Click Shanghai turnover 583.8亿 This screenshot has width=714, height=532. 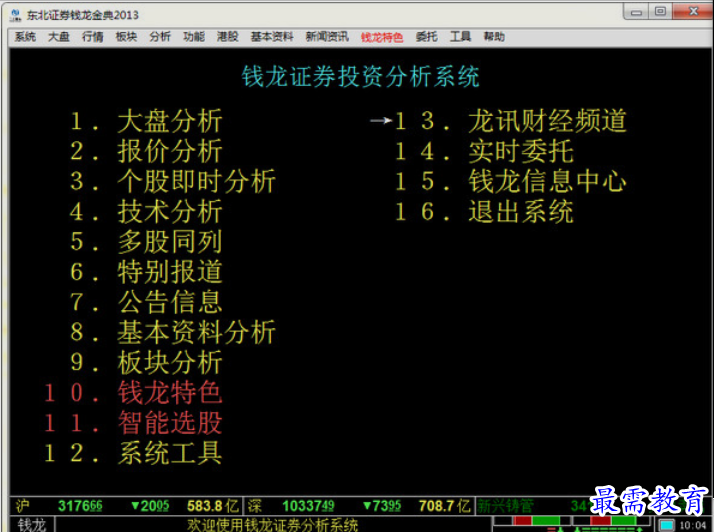(x=213, y=506)
